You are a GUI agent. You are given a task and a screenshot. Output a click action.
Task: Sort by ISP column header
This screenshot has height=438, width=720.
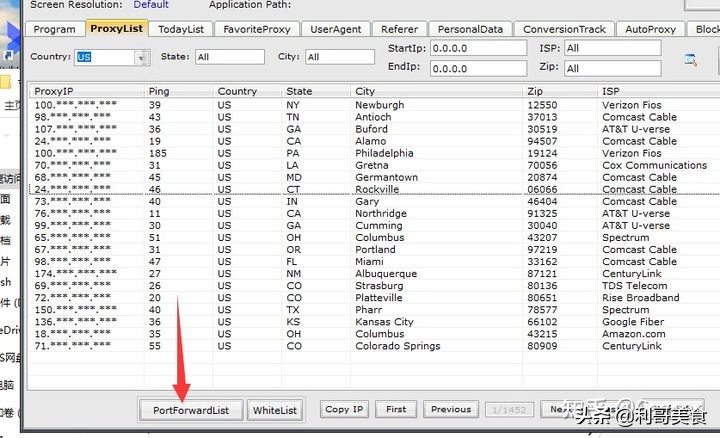pos(659,91)
